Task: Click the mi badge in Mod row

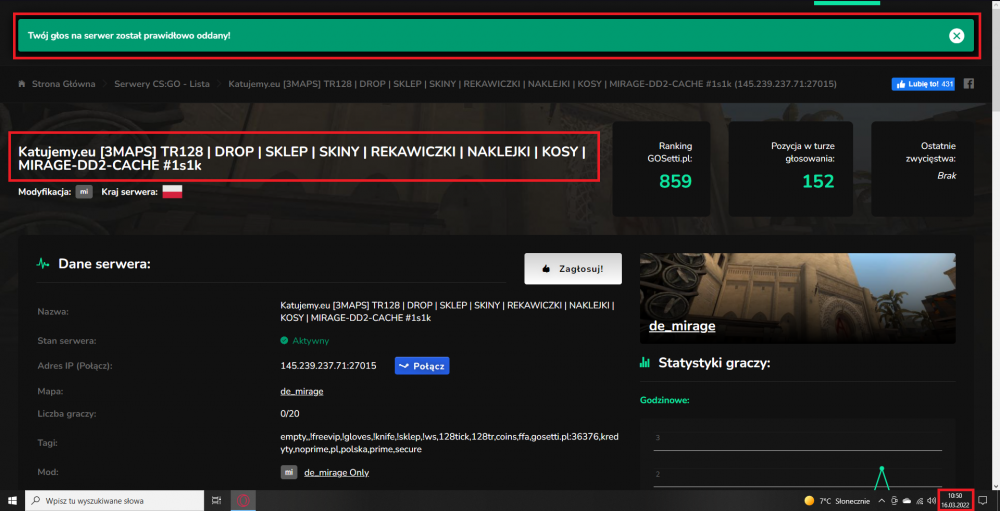Action: [x=289, y=473]
